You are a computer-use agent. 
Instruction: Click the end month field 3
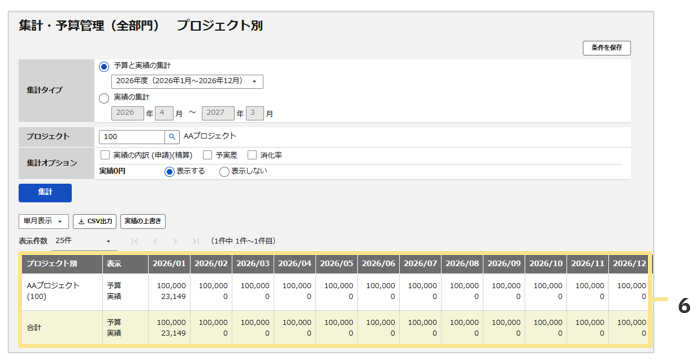tap(255, 113)
